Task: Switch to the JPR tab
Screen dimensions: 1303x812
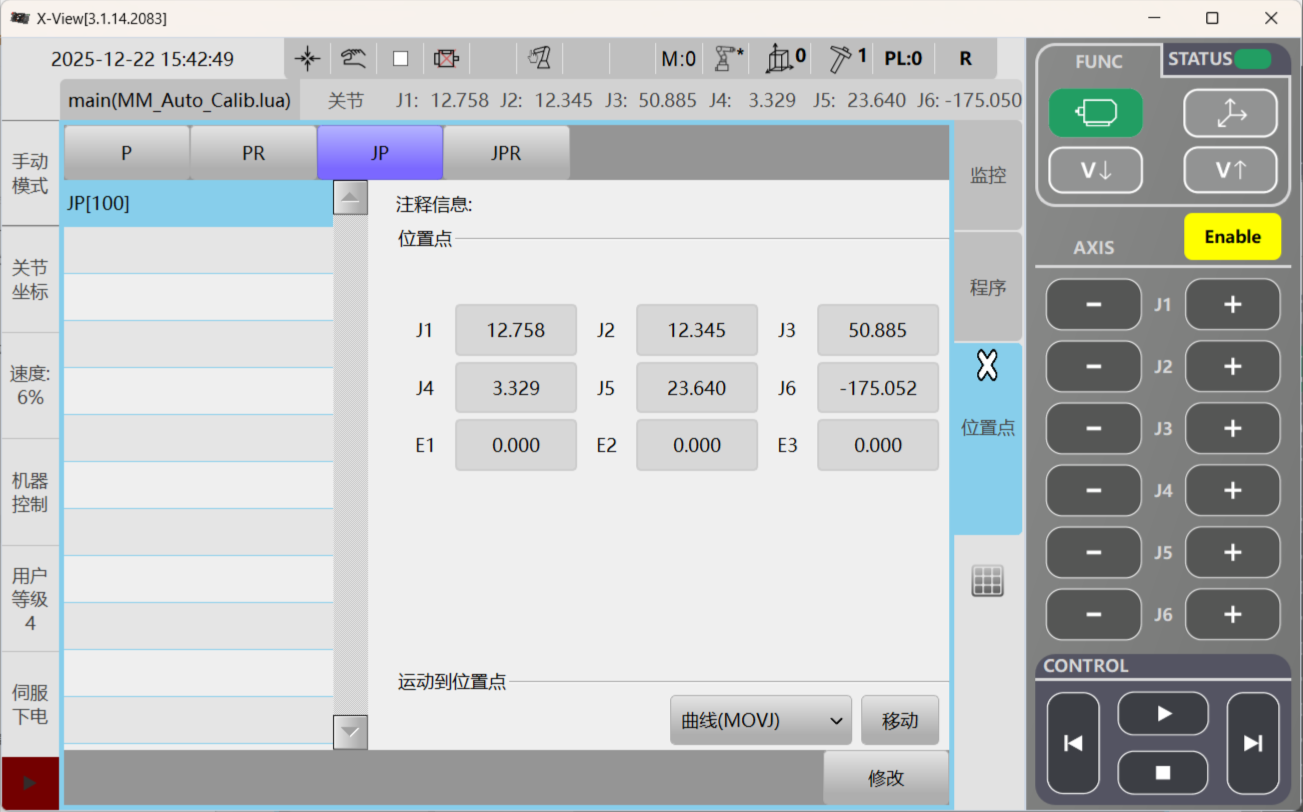Action: coord(506,153)
